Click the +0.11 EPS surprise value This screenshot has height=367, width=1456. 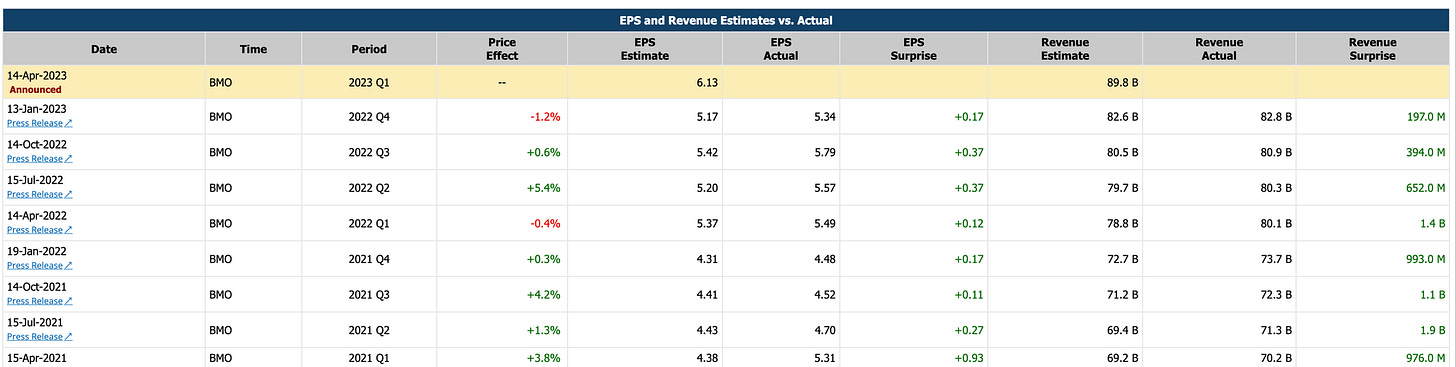(968, 294)
